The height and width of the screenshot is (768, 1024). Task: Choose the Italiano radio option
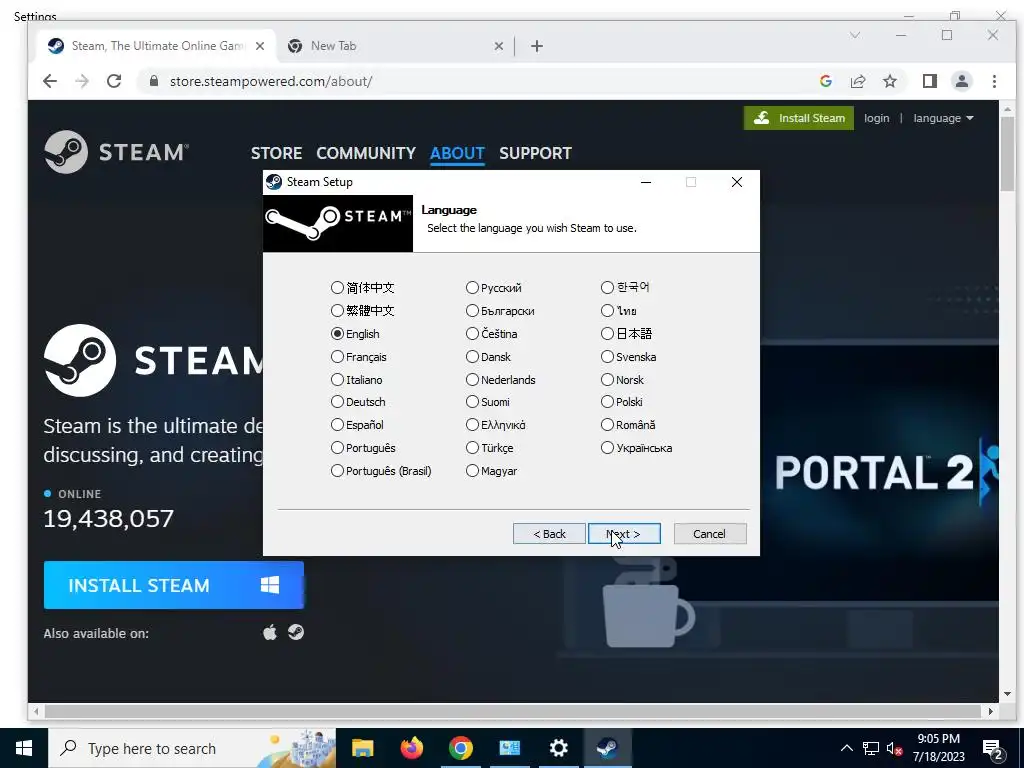[337, 379]
